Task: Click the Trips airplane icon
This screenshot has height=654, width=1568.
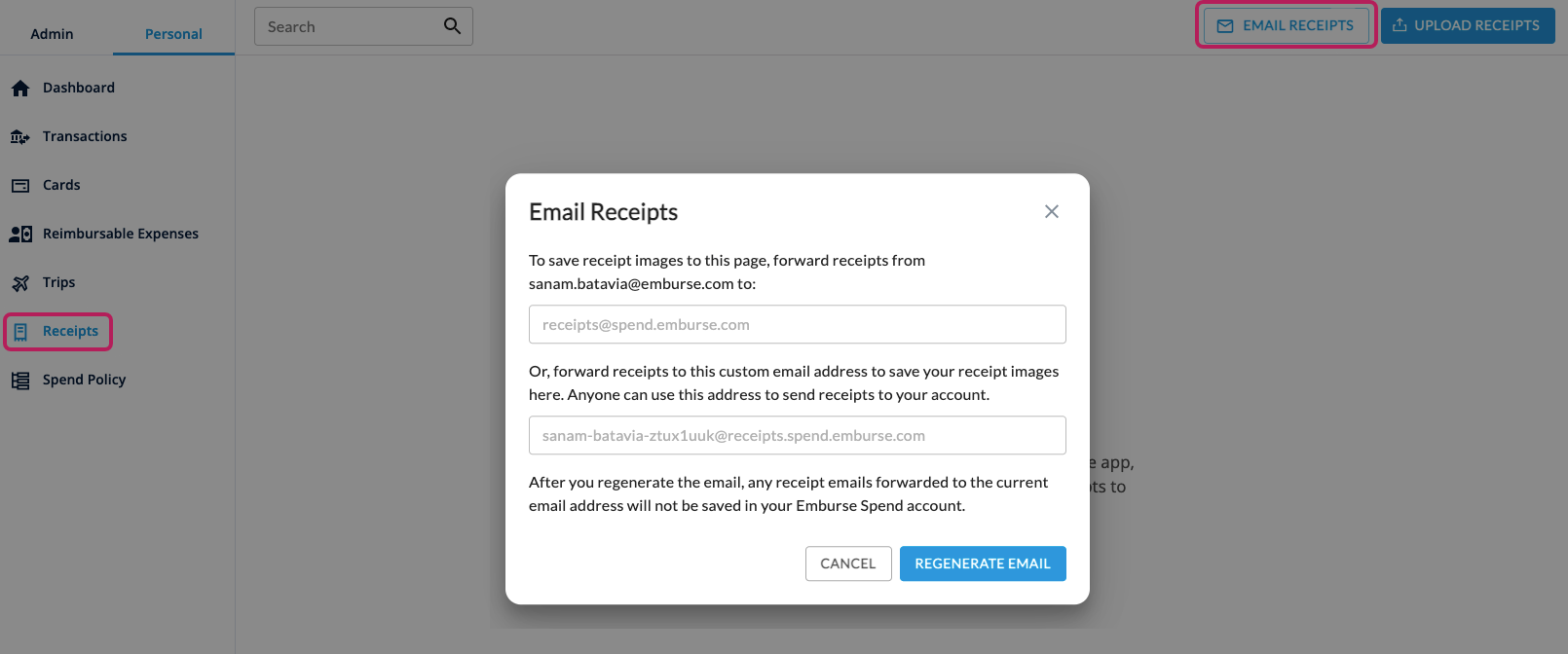Action: (x=20, y=283)
